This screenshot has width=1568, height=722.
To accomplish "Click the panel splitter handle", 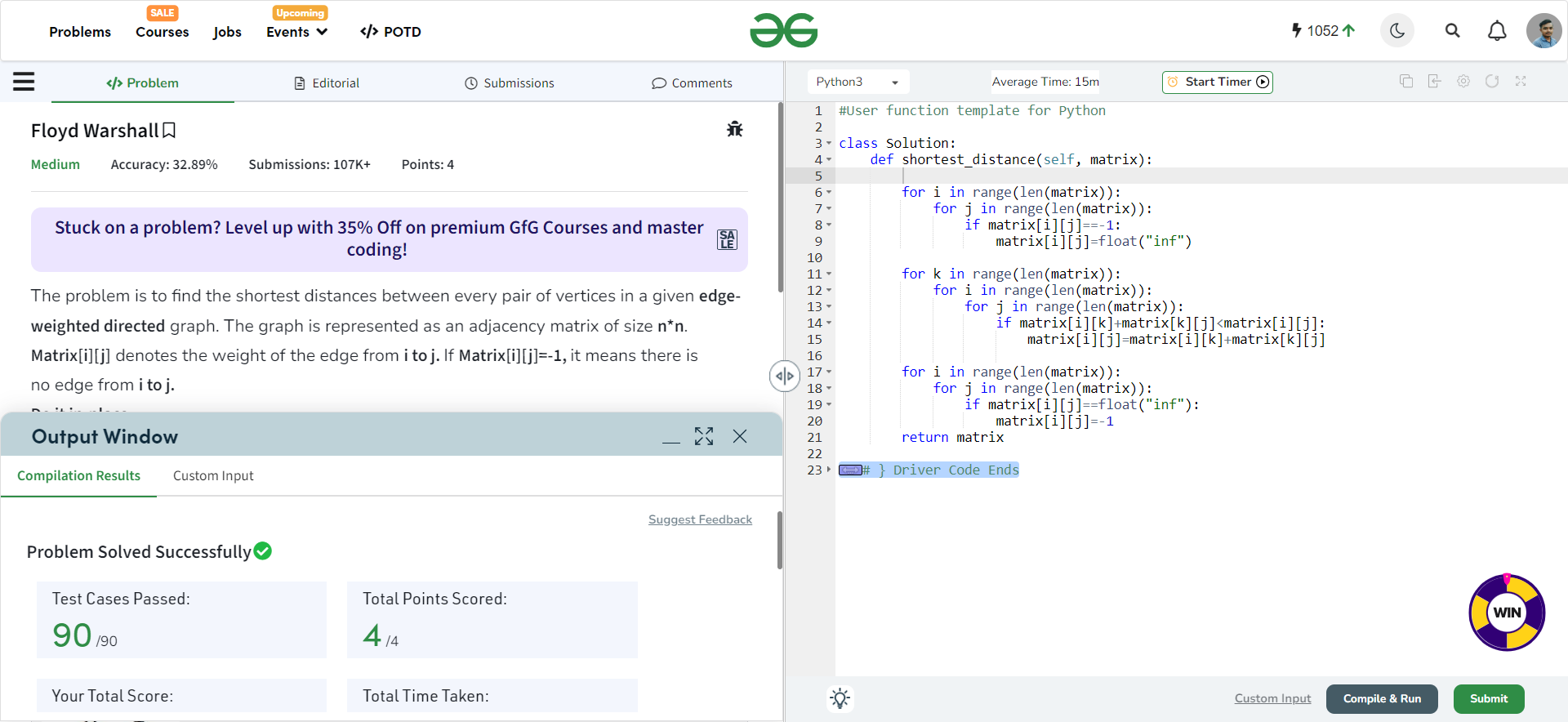I will coord(784,377).
